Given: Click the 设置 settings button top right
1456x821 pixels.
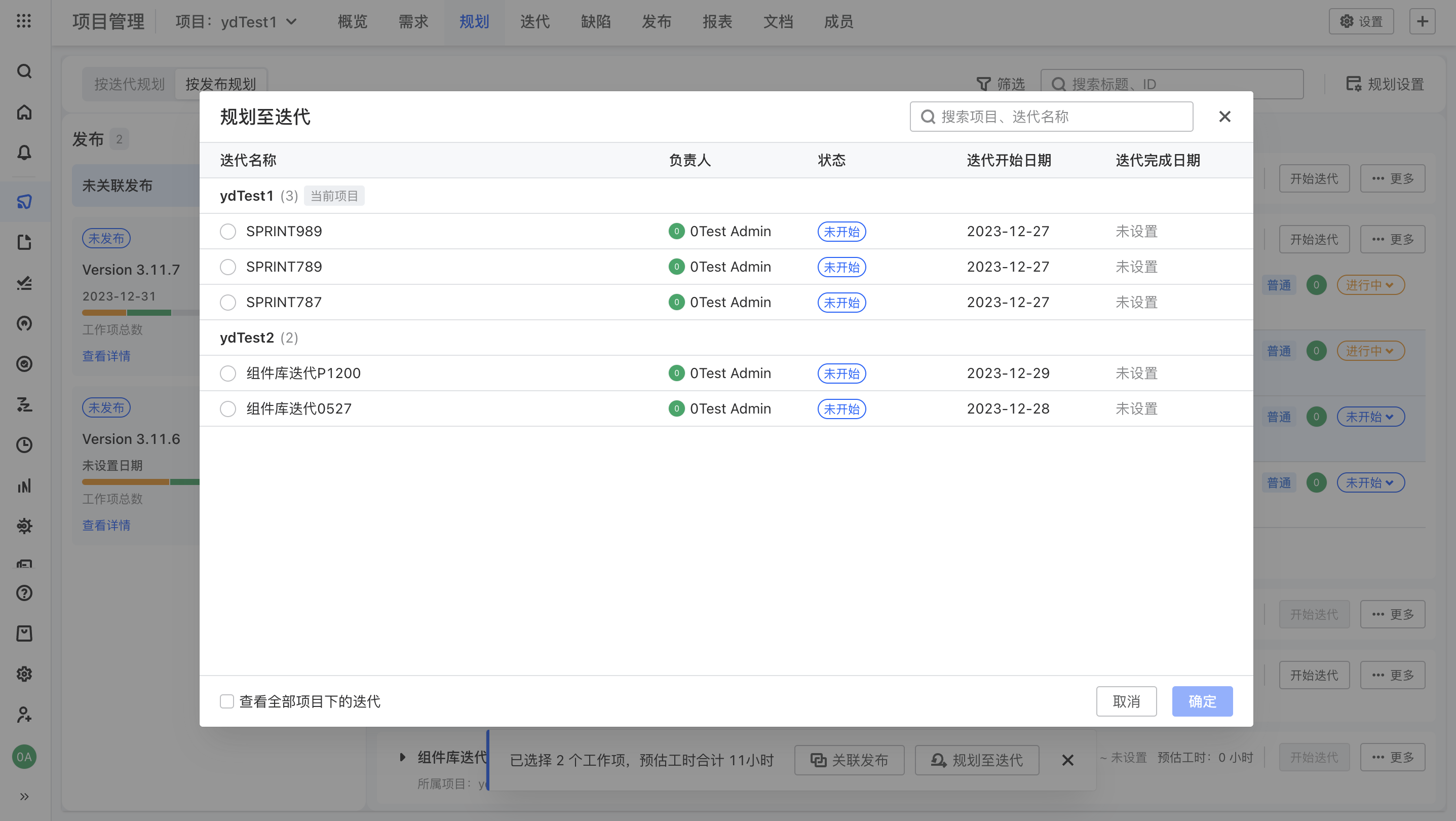Looking at the screenshot, I should [1360, 21].
